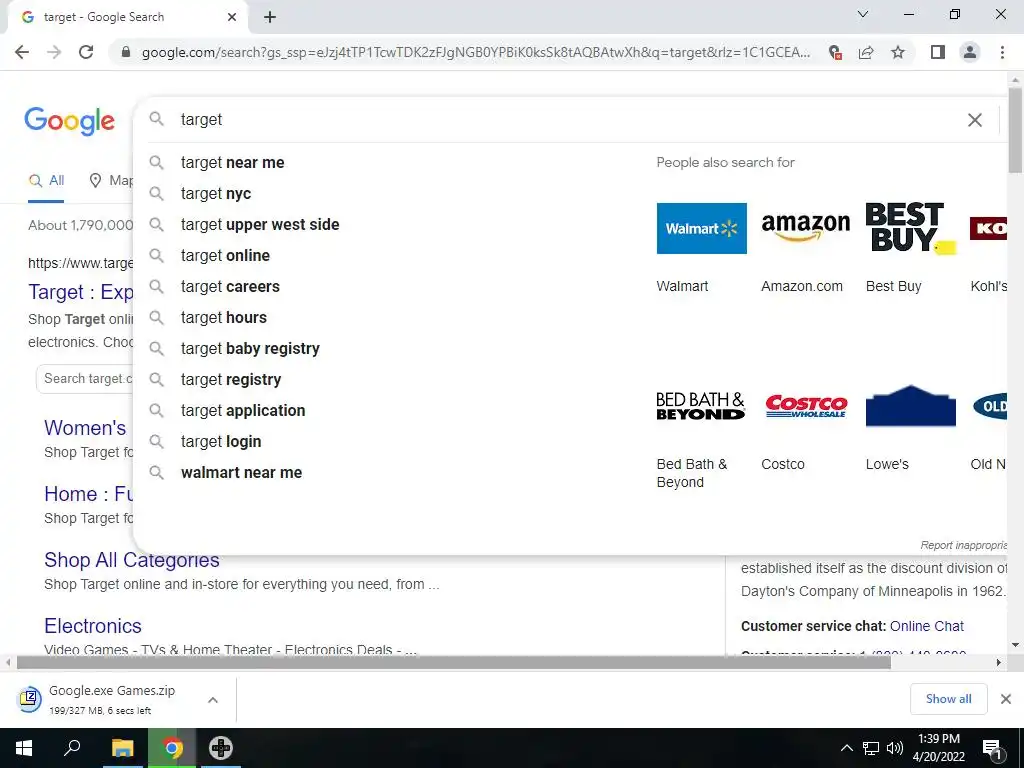
Task: Click the Costco Wholesale logo
Action: (806, 406)
